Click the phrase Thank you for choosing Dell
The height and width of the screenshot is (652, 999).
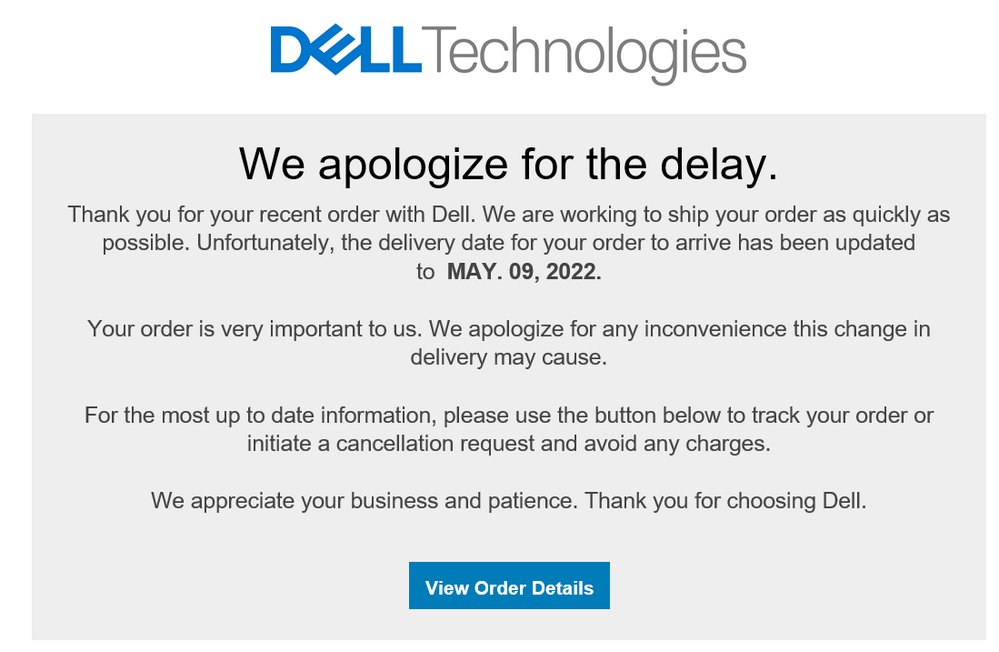click(726, 501)
